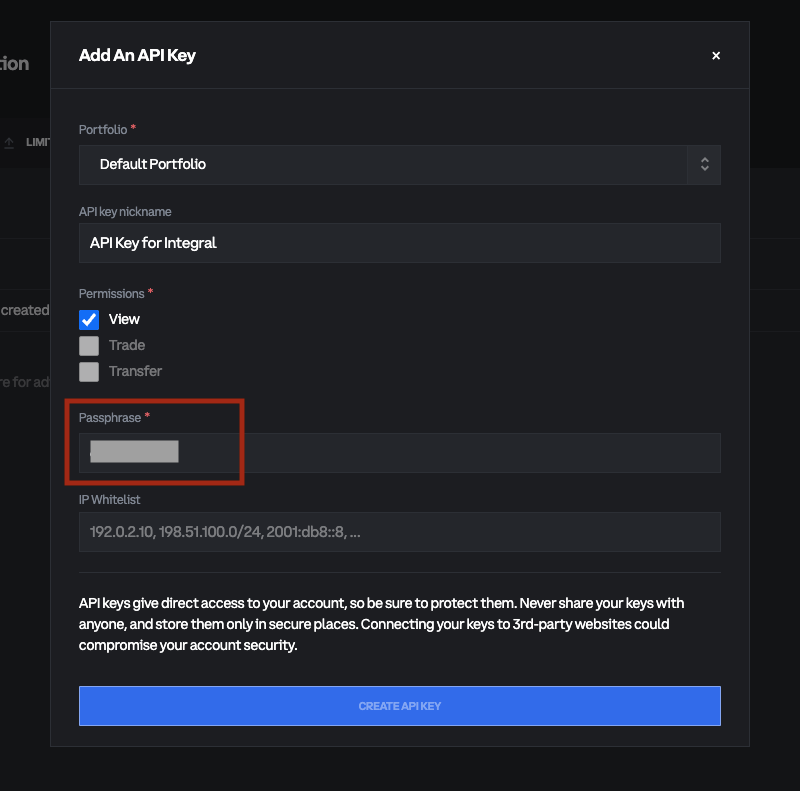Viewport: 800px width, 791px height.
Task: Focus the API key nickname field
Action: coord(400,243)
